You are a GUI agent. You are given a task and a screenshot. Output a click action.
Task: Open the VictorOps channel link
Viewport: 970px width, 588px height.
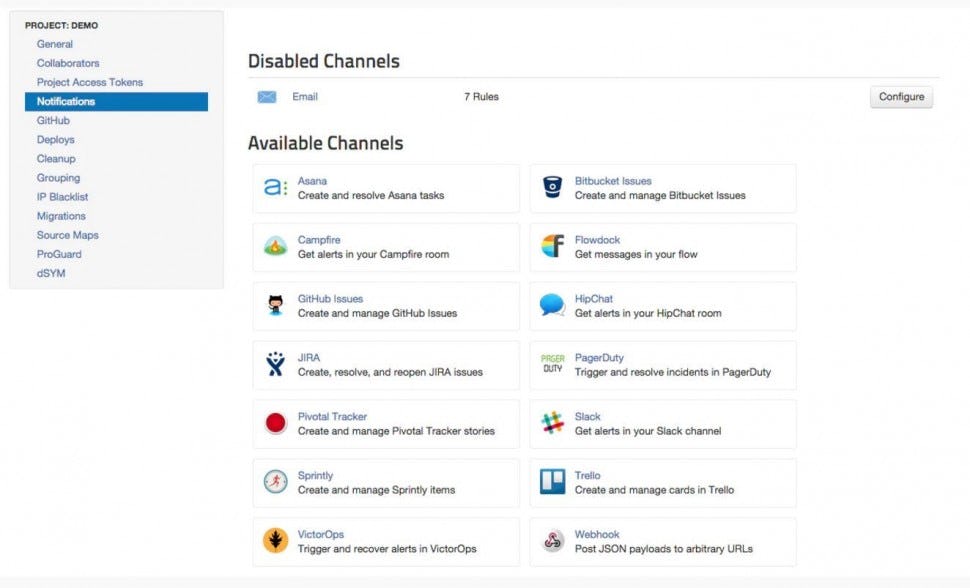click(320, 534)
